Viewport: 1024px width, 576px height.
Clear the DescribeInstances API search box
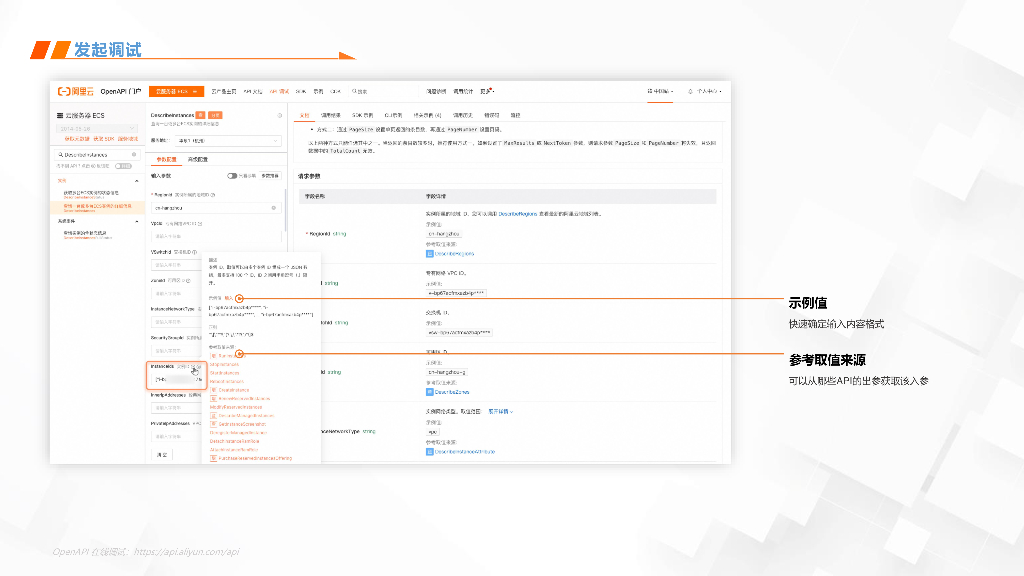(133, 156)
